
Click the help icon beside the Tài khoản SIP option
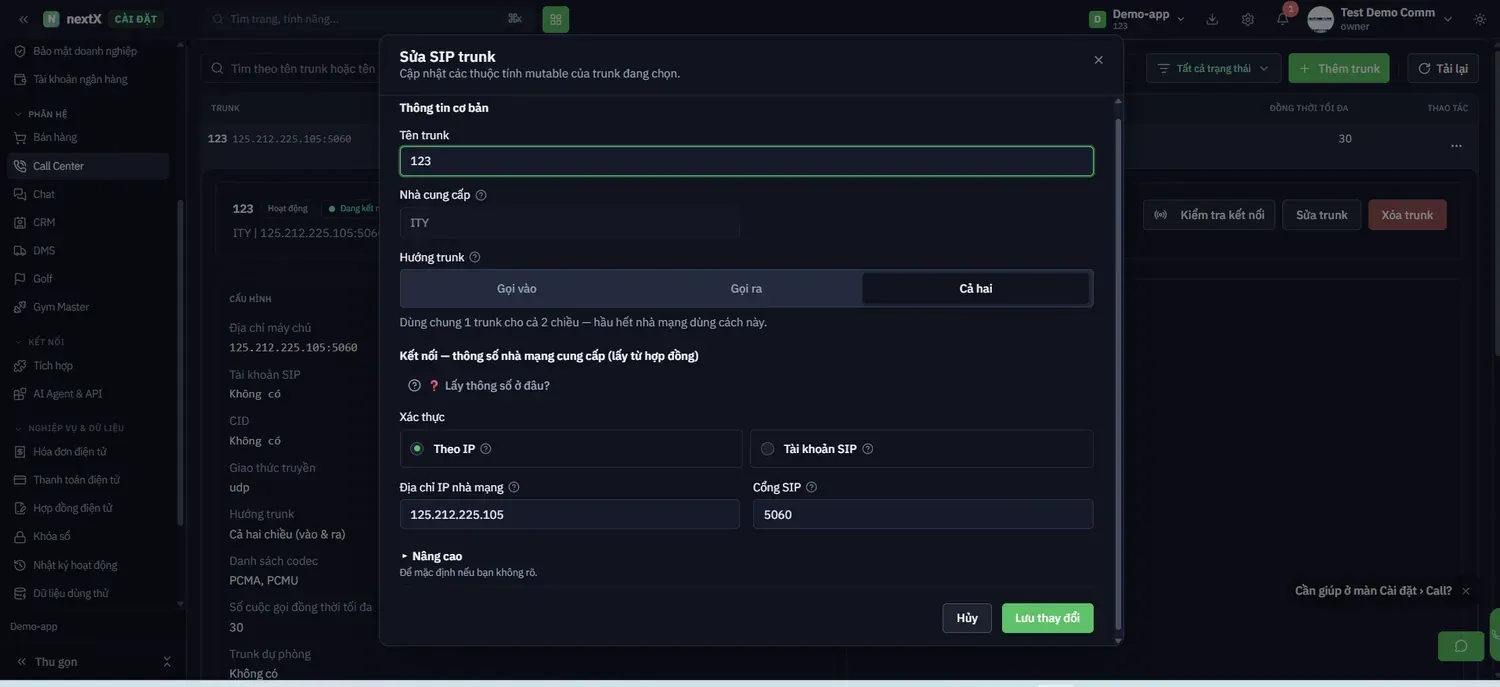point(868,449)
